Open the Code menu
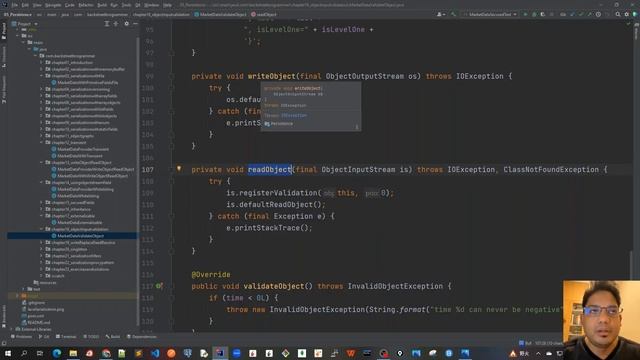Viewport: 640px width, 360px height. point(70,5)
